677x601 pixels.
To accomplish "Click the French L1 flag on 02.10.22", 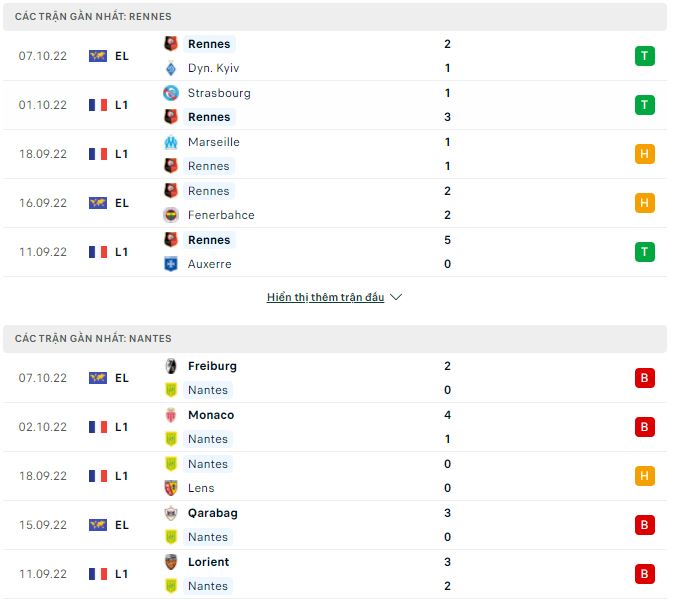I will tap(98, 427).
